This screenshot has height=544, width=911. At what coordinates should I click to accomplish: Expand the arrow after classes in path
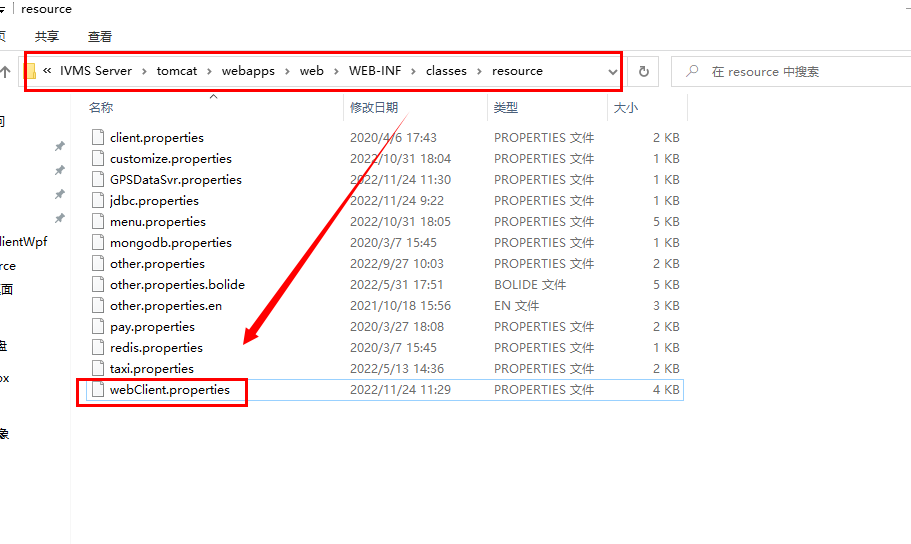479,71
